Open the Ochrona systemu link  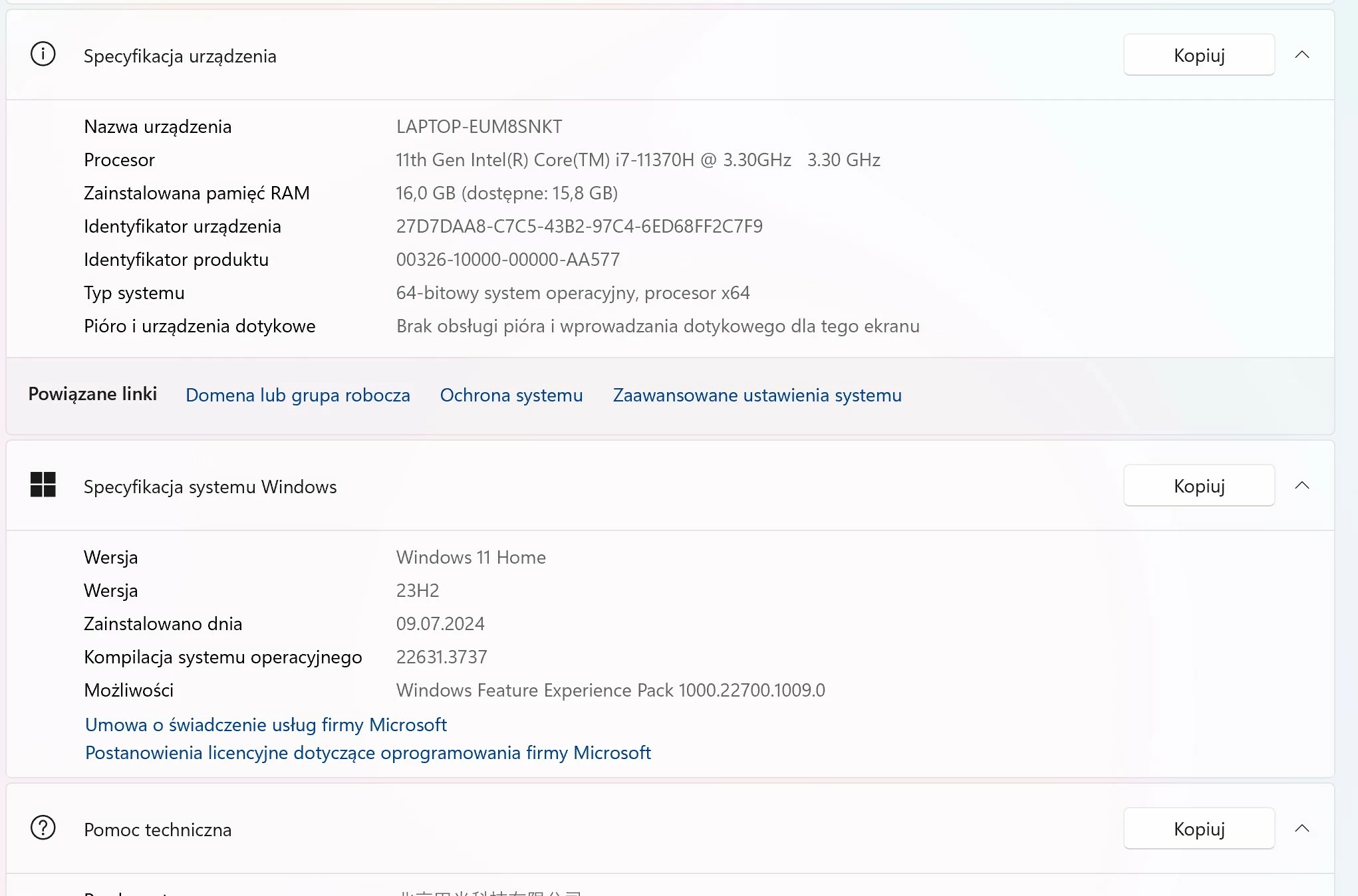pyautogui.click(x=511, y=395)
